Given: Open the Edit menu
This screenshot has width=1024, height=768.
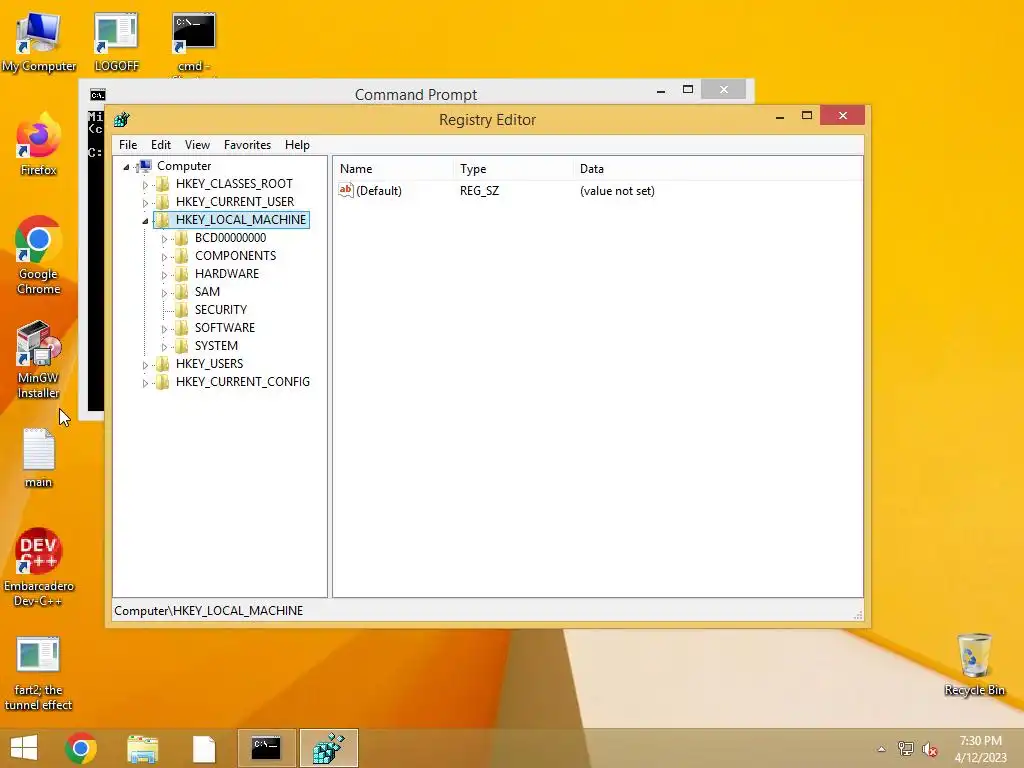Looking at the screenshot, I should pos(161,145).
